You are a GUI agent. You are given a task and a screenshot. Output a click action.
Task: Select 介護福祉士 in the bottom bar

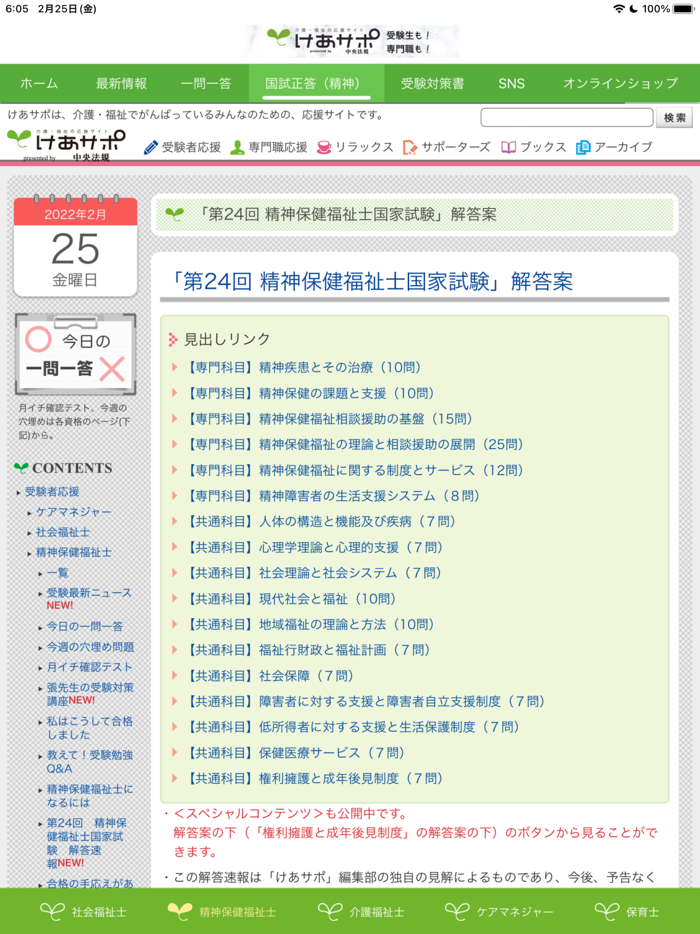coord(361,911)
